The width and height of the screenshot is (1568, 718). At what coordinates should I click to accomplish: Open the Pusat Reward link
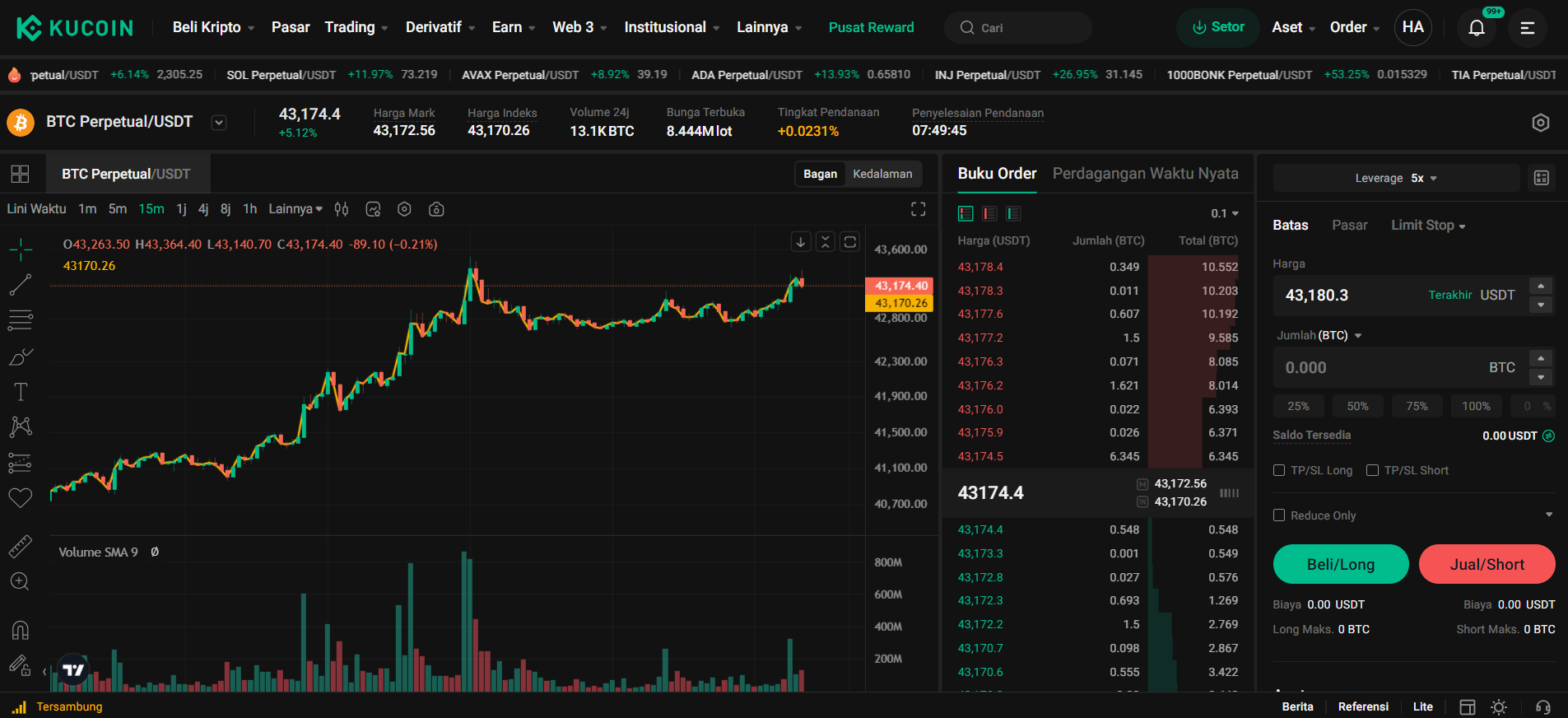pyautogui.click(x=872, y=27)
